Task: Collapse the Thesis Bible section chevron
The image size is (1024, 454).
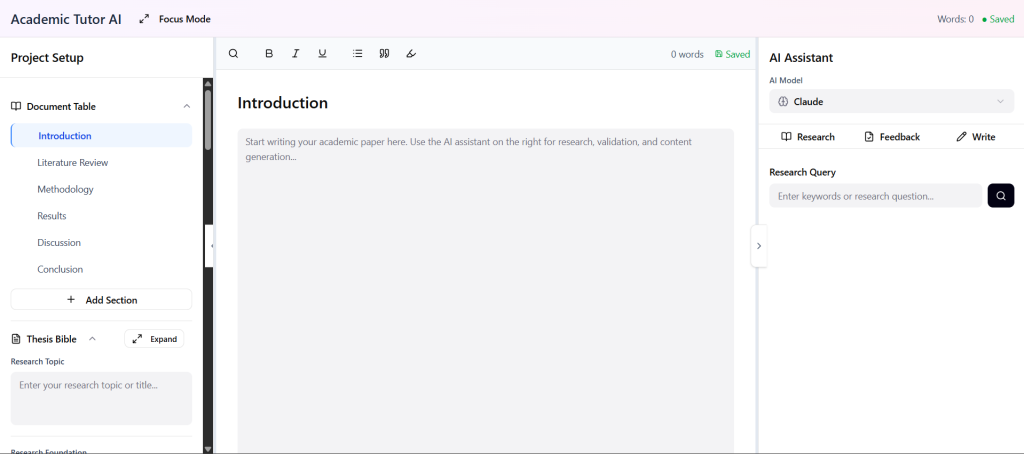Action: [93, 339]
